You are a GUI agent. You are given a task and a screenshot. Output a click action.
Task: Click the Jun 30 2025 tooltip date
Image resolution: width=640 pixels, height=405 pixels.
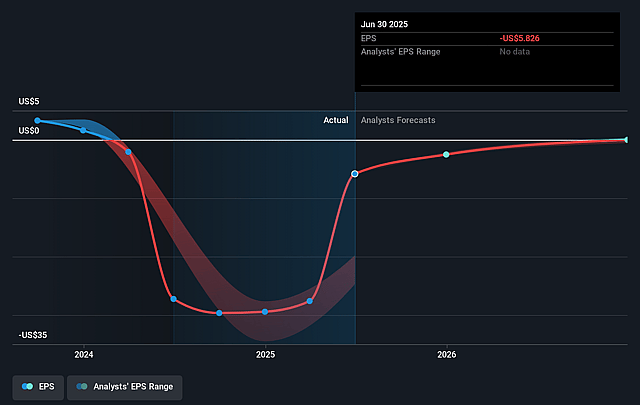(384, 24)
